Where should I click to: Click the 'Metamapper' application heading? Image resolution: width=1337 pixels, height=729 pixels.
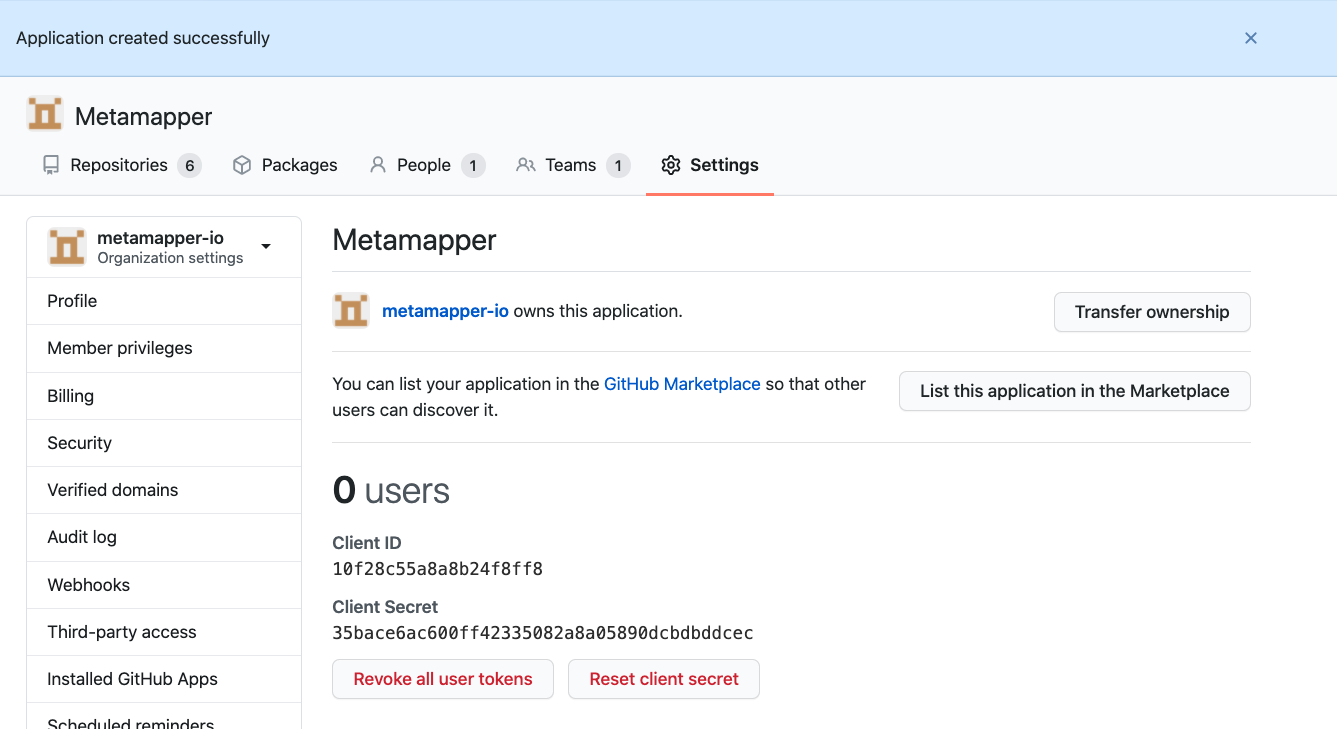[x=414, y=240]
